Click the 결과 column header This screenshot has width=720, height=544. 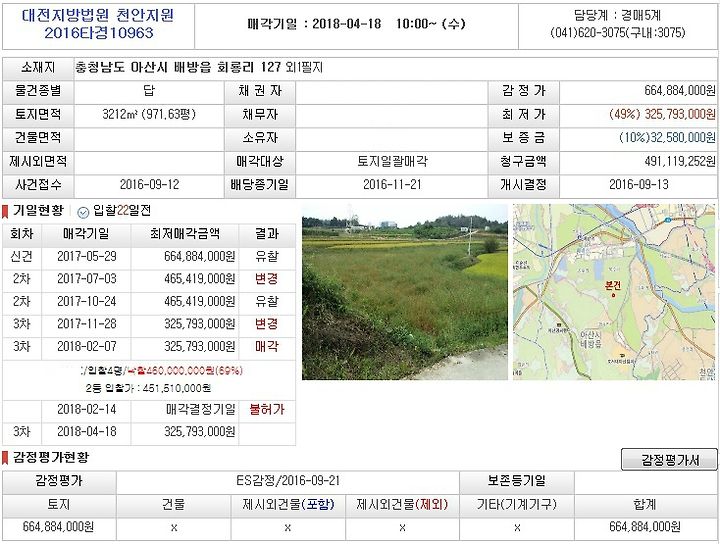coord(267,234)
